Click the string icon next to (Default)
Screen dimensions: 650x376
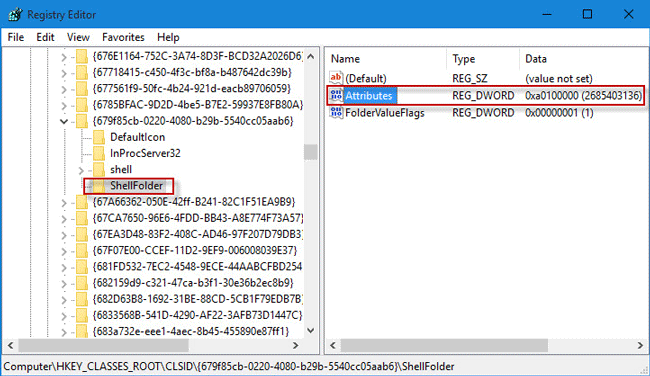point(336,78)
